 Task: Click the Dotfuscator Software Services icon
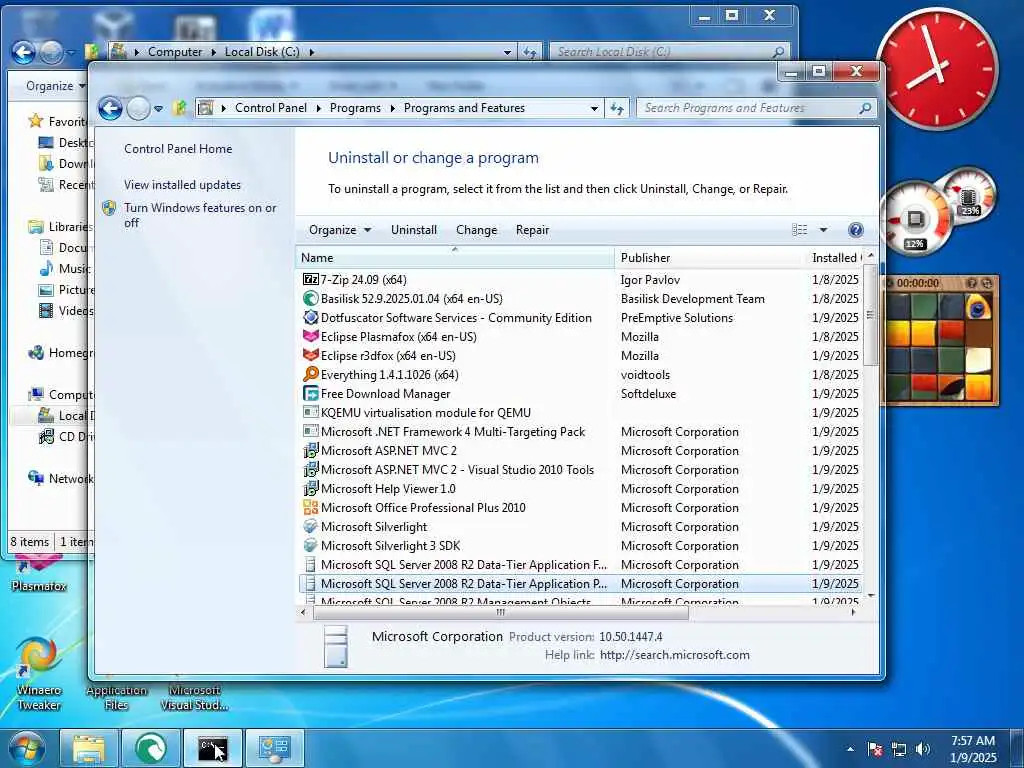click(311, 317)
